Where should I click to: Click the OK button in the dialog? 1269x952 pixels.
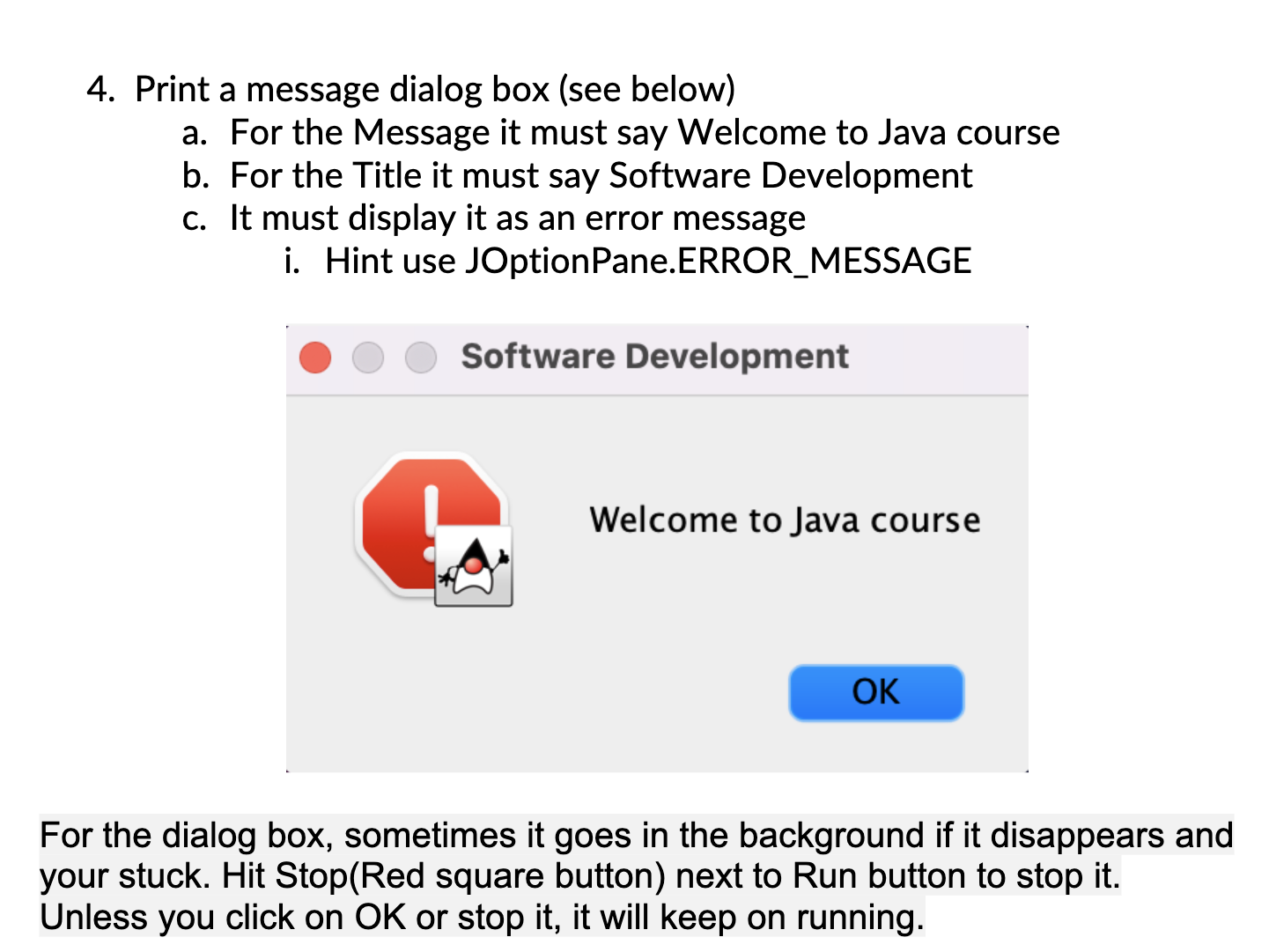(876, 693)
